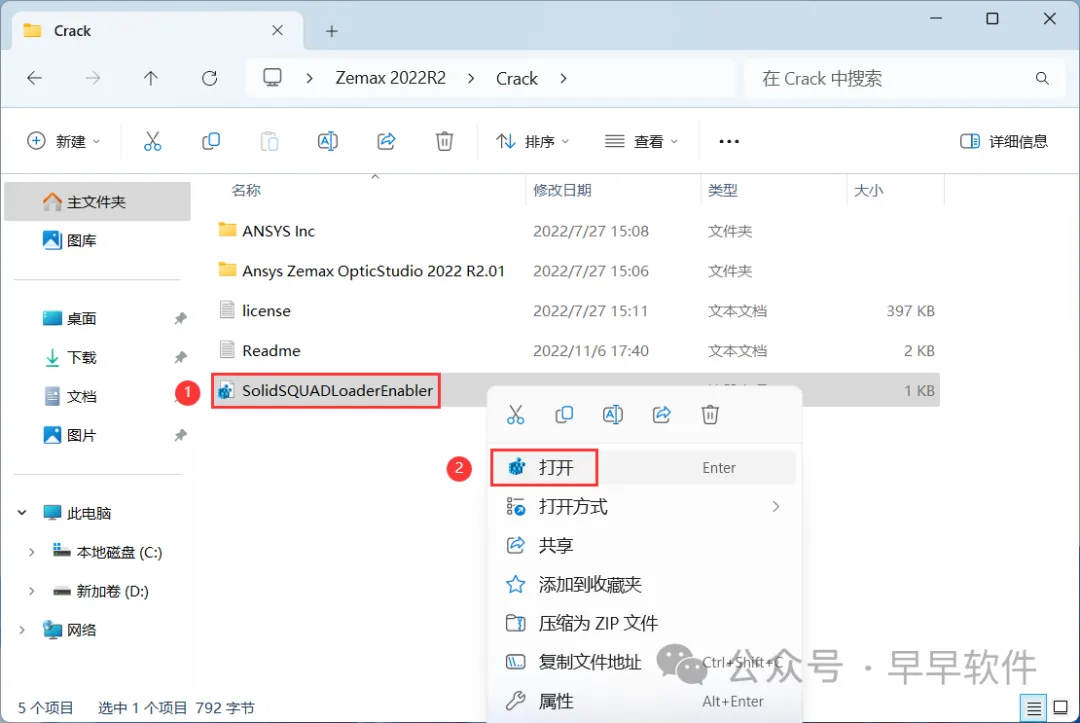Open the 排序 sort dropdown
This screenshot has height=723, width=1080.
(x=532, y=141)
